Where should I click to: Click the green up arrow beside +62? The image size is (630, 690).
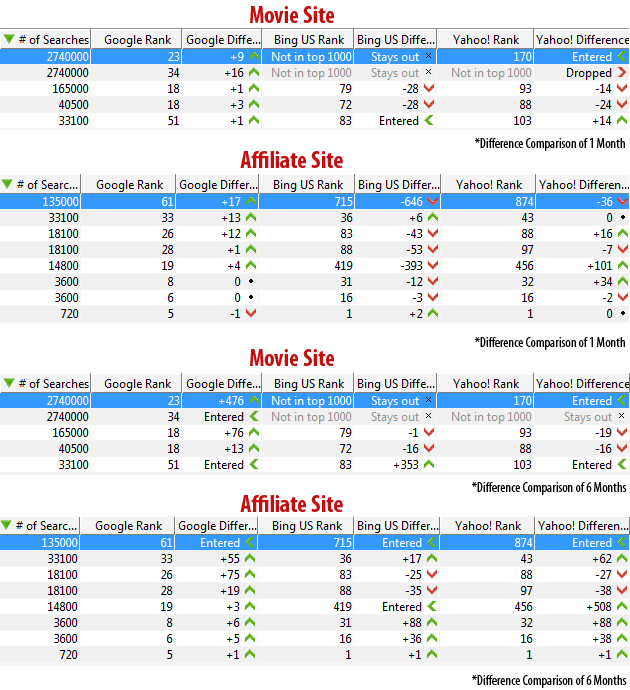[x=622, y=559]
